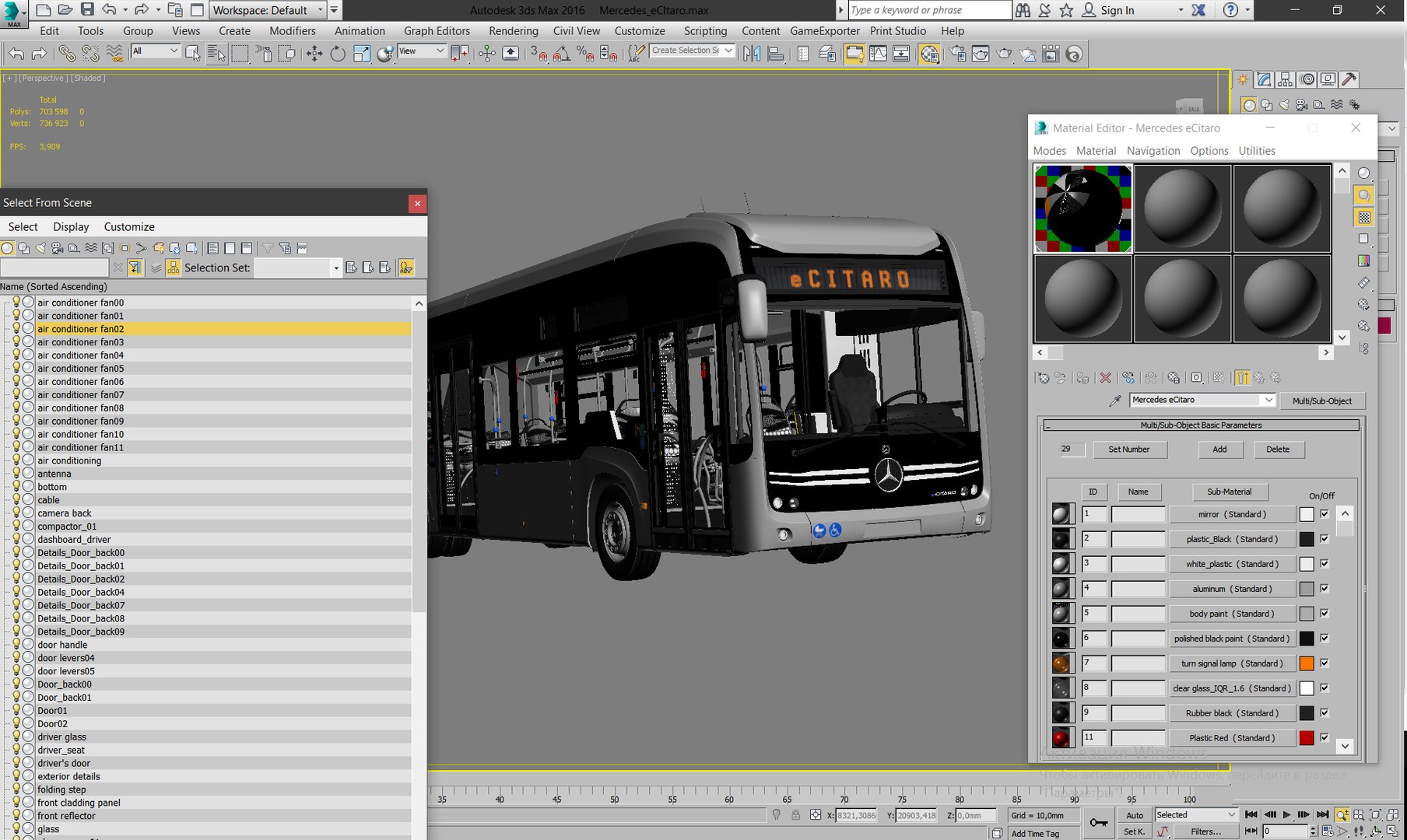Open Utilities menu in Material Editor
1407x840 pixels.
coord(1257,151)
